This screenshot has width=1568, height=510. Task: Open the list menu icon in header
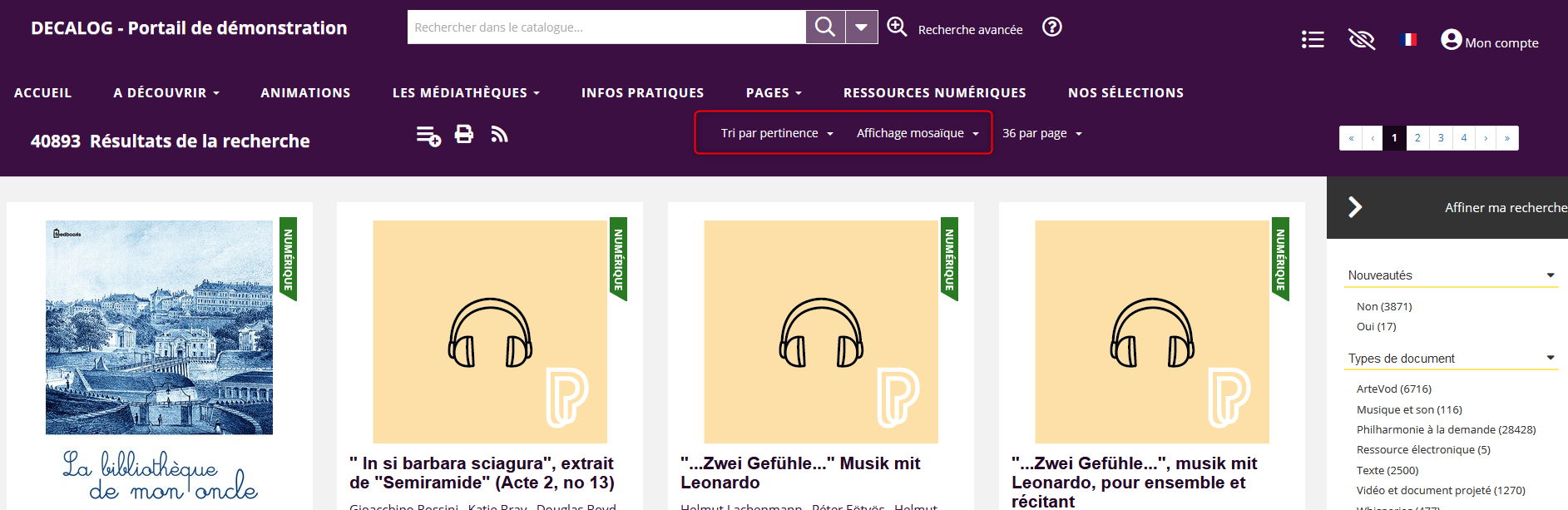click(x=1313, y=40)
